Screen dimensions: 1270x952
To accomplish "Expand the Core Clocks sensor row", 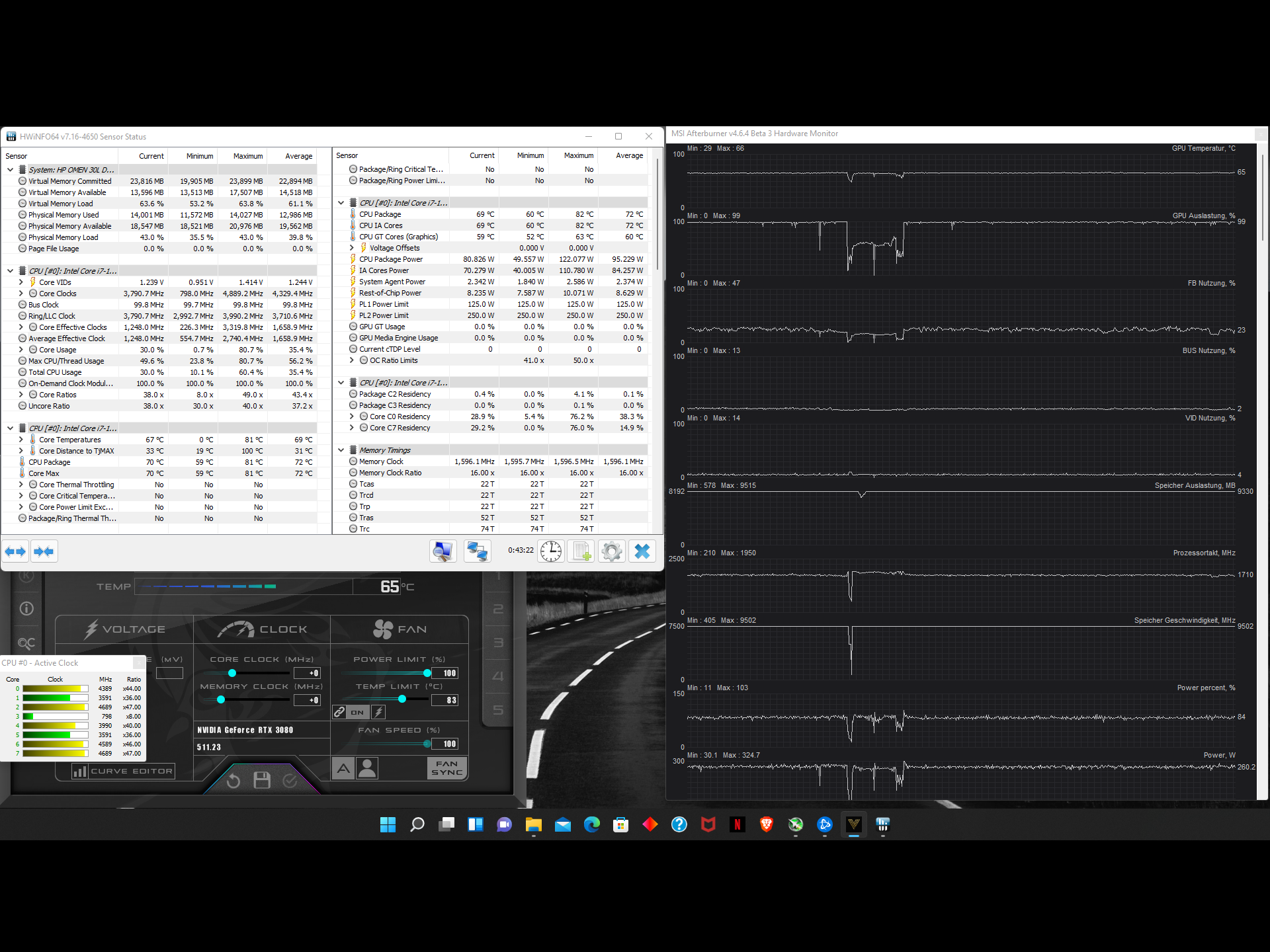I will pos(21,294).
